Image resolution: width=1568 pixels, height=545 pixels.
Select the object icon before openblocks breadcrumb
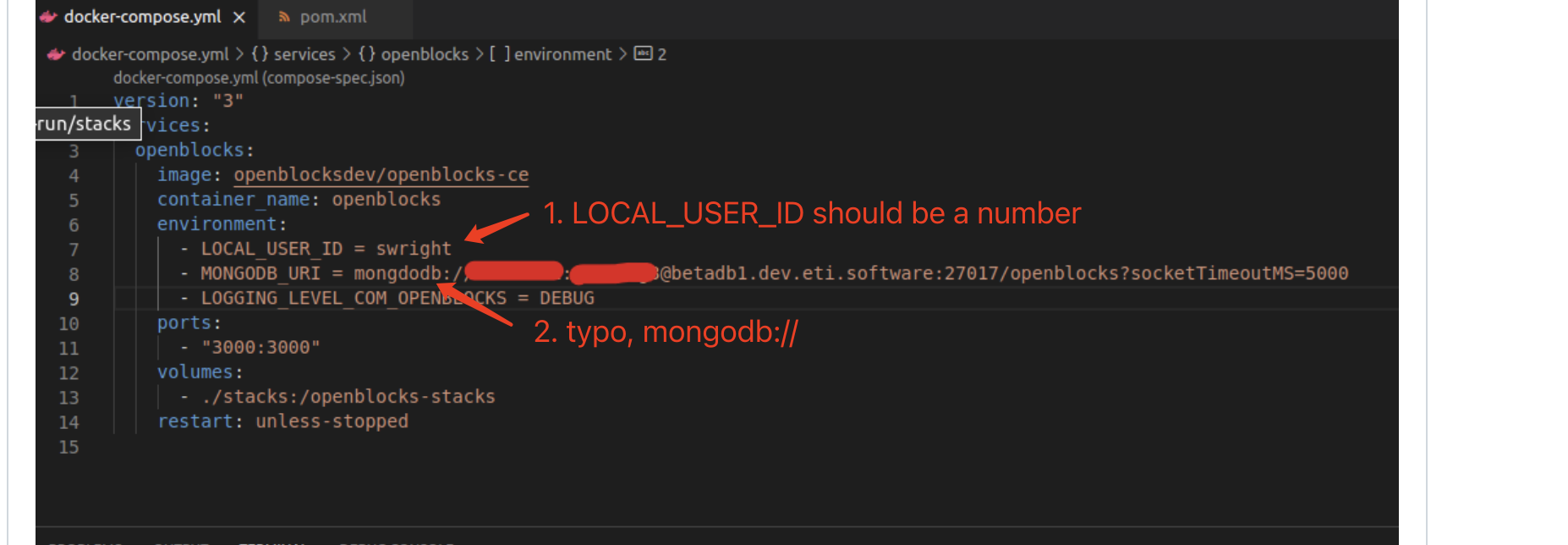point(365,53)
